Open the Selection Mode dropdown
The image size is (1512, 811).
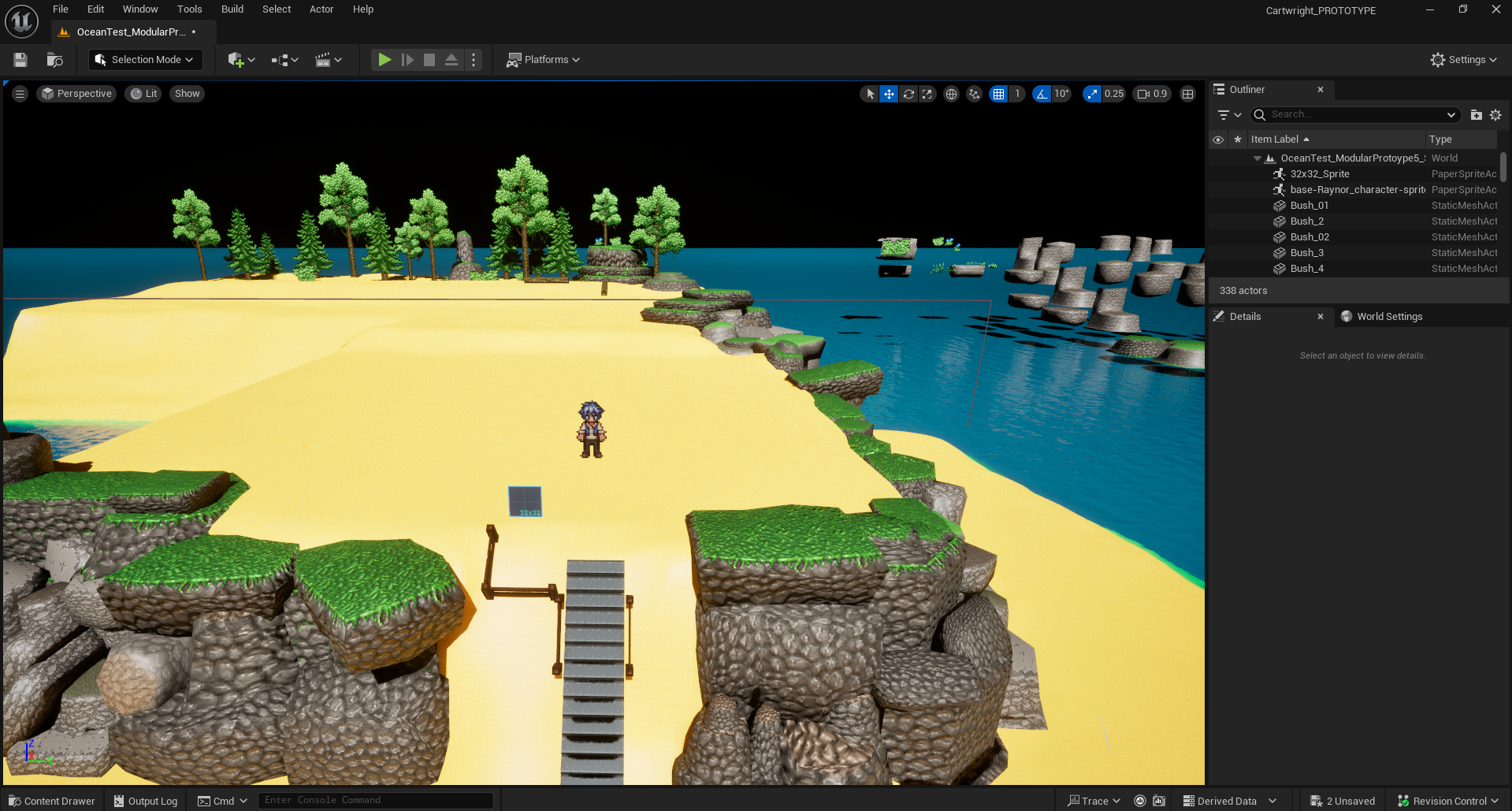145,60
